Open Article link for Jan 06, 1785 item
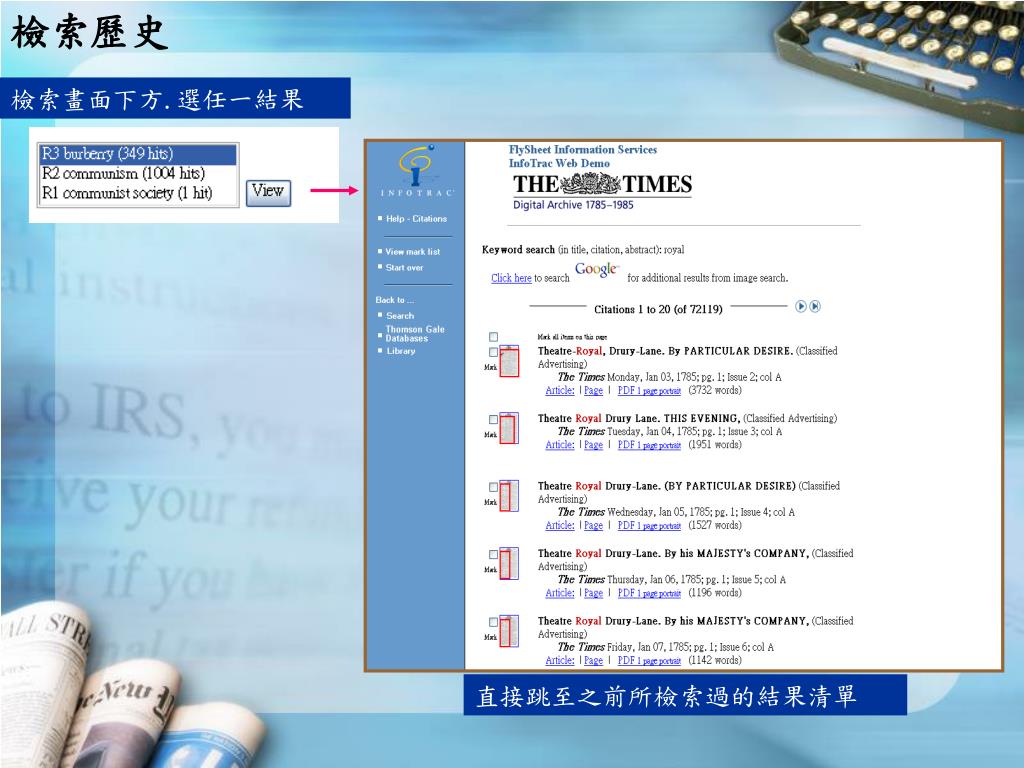This screenshot has width=1024, height=768. click(560, 593)
